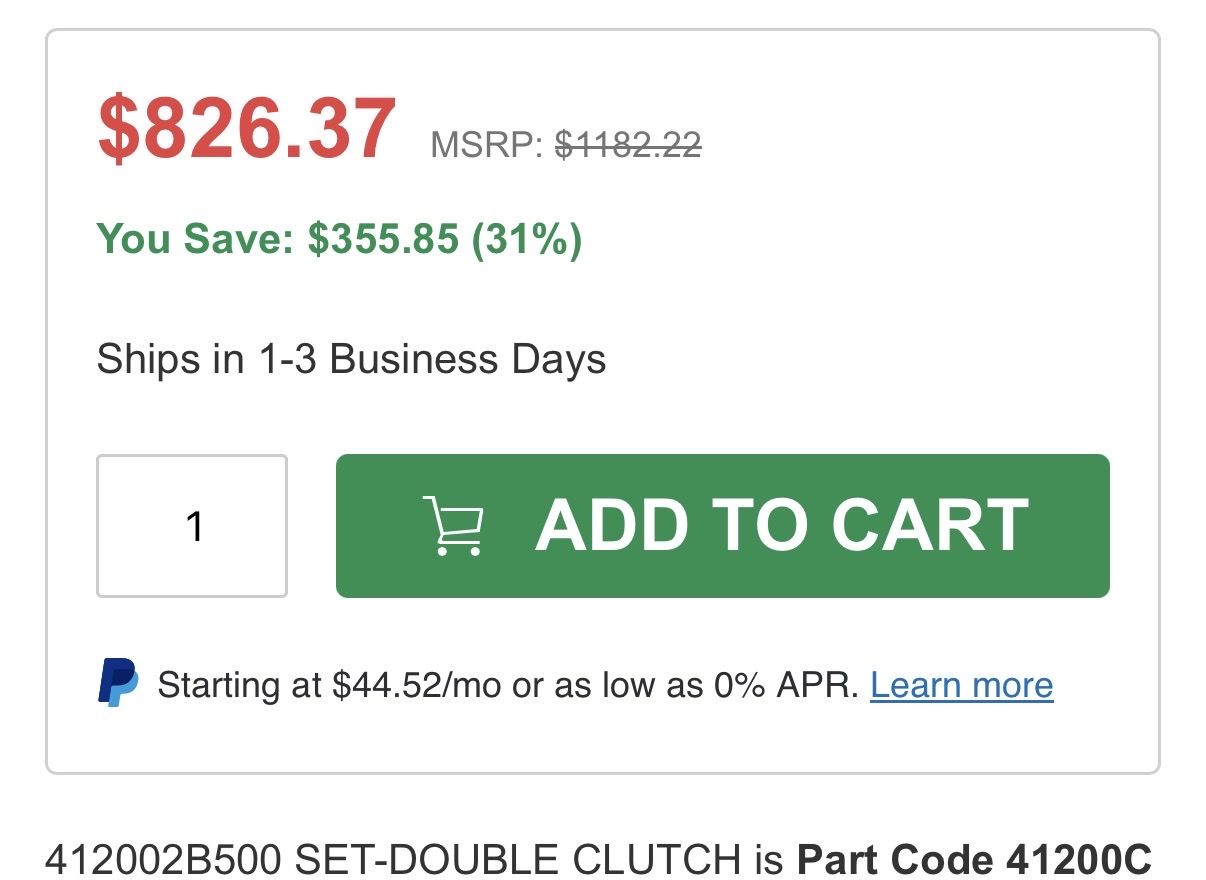Click the You Save label

(196, 240)
